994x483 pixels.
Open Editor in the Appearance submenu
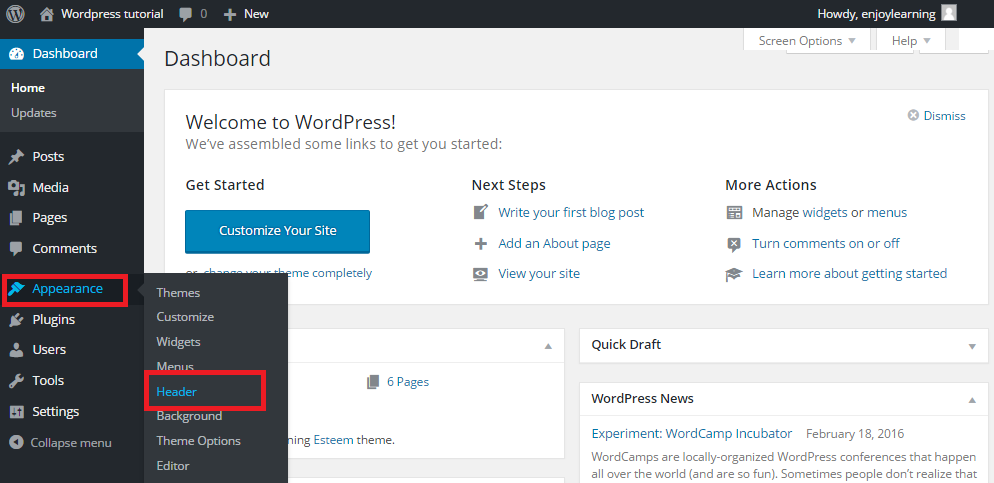coord(173,466)
